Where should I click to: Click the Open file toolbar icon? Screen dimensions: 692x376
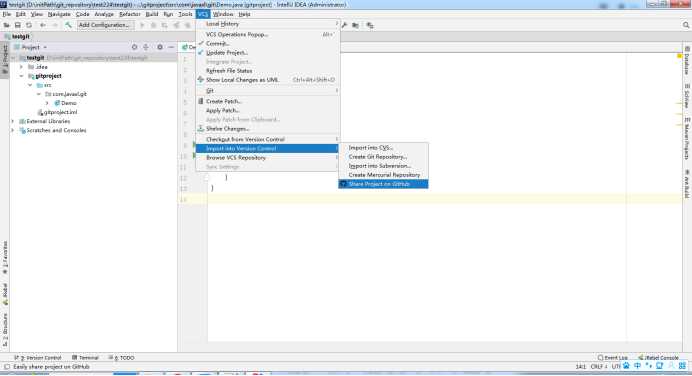point(7,25)
